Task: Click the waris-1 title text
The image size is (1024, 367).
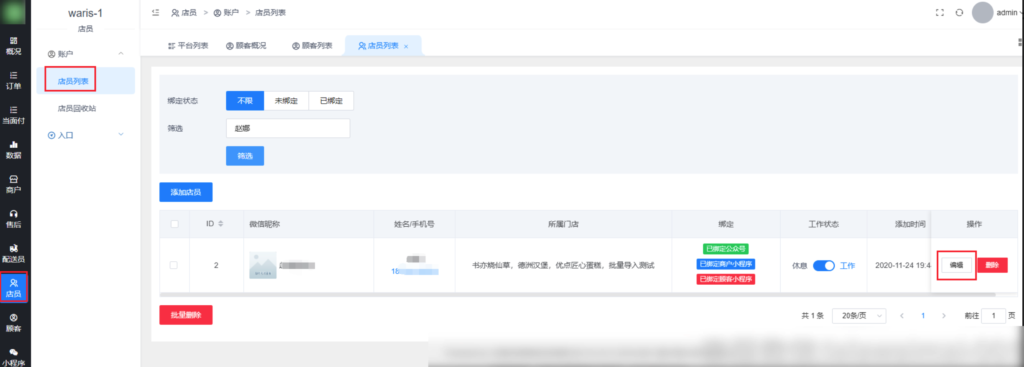Action: tap(86, 13)
